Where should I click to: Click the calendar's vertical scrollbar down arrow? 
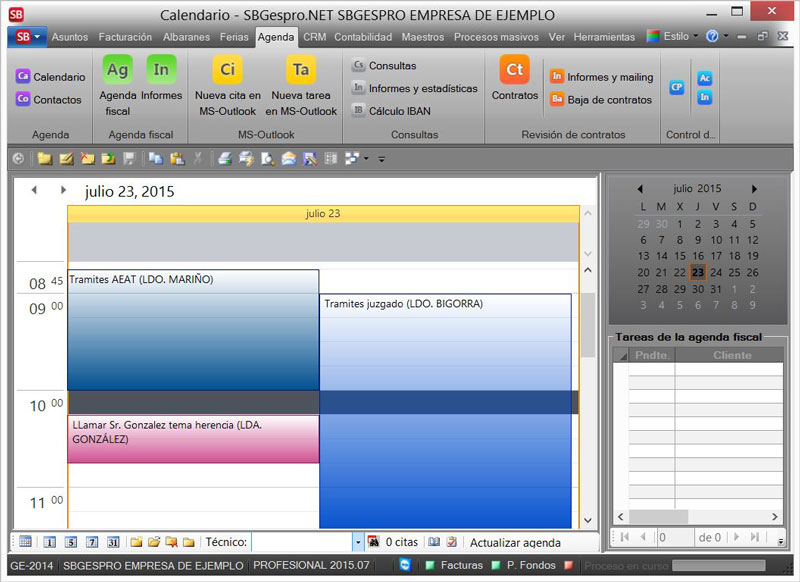pos(588,521)
